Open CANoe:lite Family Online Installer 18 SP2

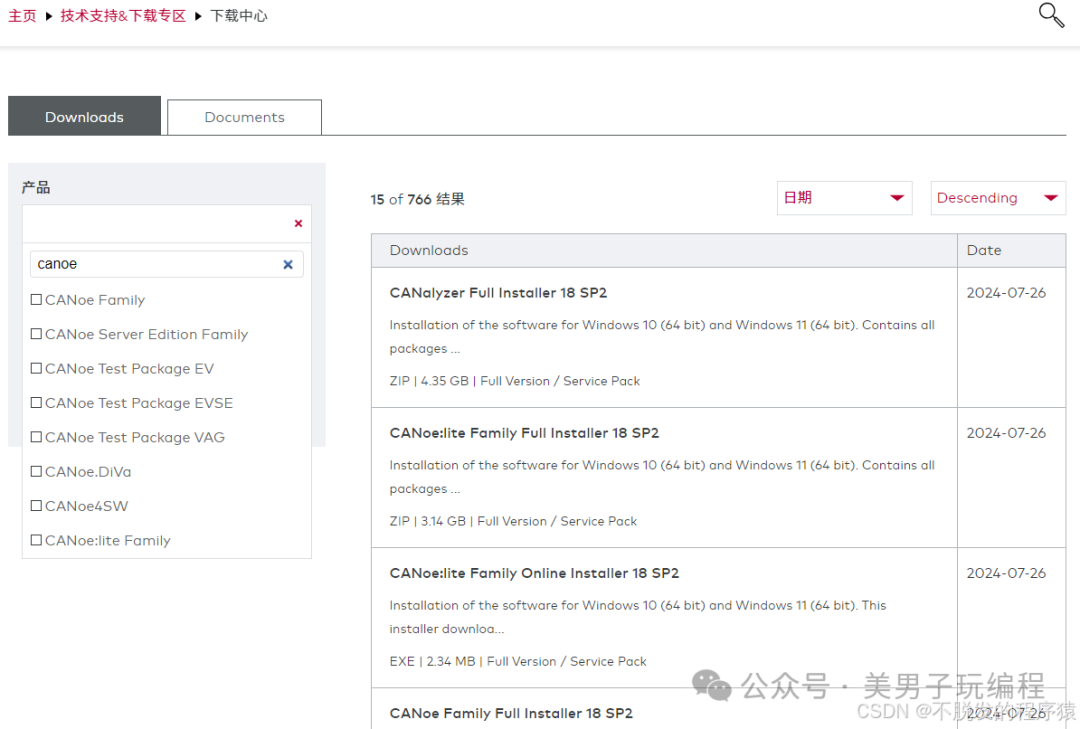pyautogui.click(x=534, y=573)
